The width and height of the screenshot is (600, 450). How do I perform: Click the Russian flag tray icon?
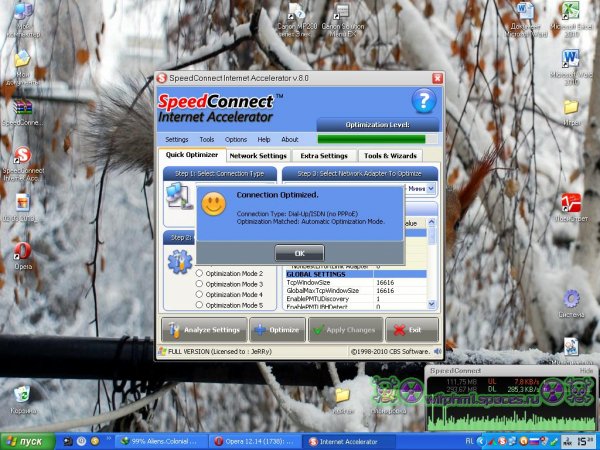click(x=535, y=442)
